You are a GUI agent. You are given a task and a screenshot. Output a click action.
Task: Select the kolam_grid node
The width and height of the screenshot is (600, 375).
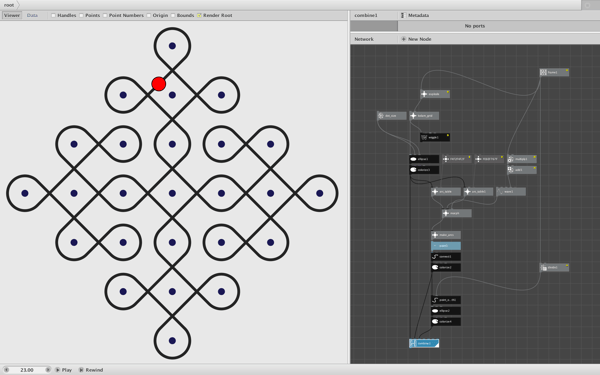point(424,116)
